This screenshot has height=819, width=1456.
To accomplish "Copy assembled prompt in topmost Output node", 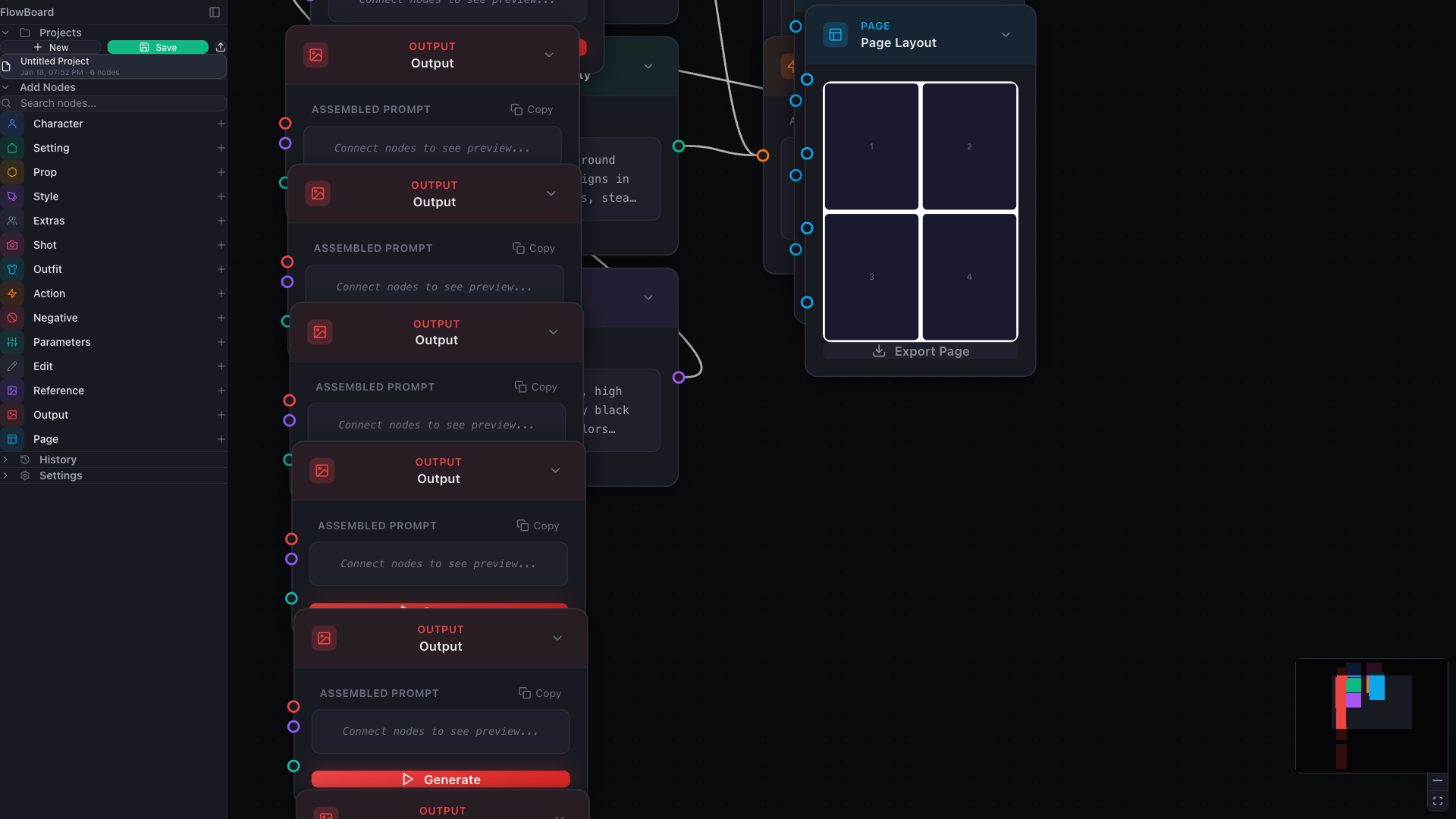I will tap(532, 110).
